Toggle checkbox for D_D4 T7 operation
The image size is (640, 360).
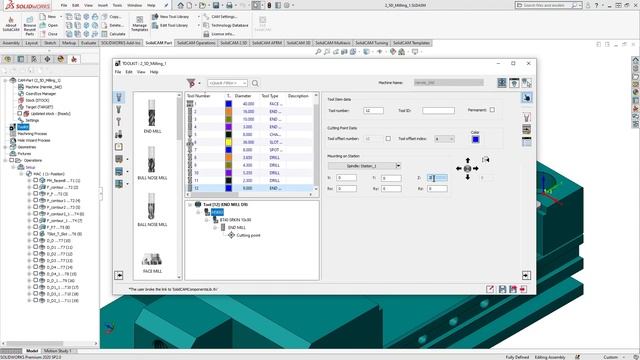[x=36, y=267]
